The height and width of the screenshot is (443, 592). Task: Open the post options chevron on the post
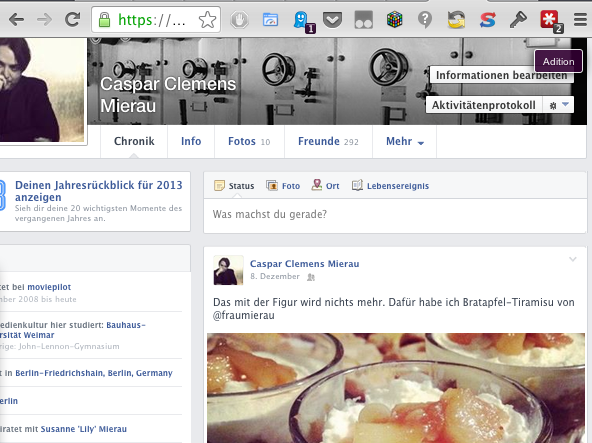point(573,259)
